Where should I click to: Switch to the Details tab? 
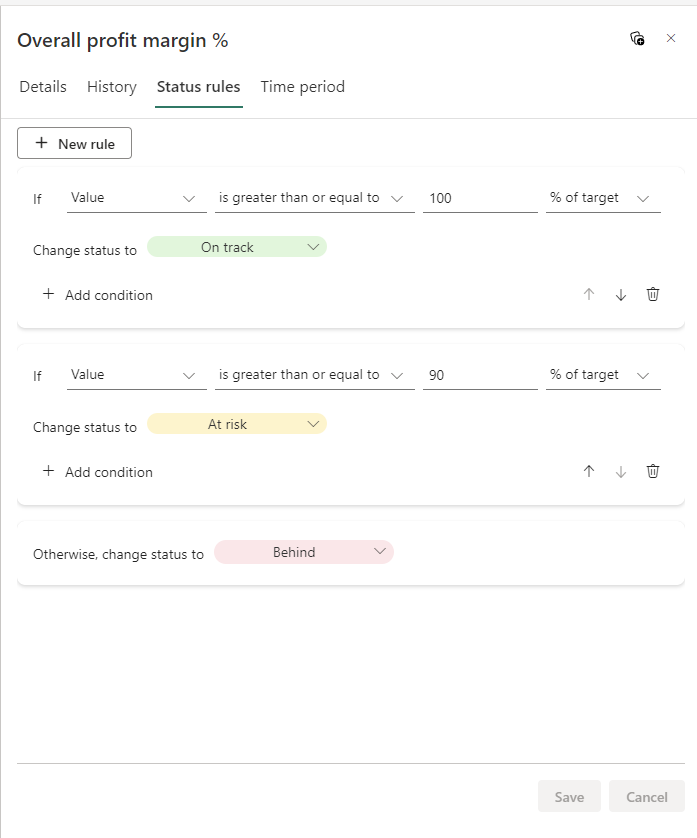[x=42, y=87]
